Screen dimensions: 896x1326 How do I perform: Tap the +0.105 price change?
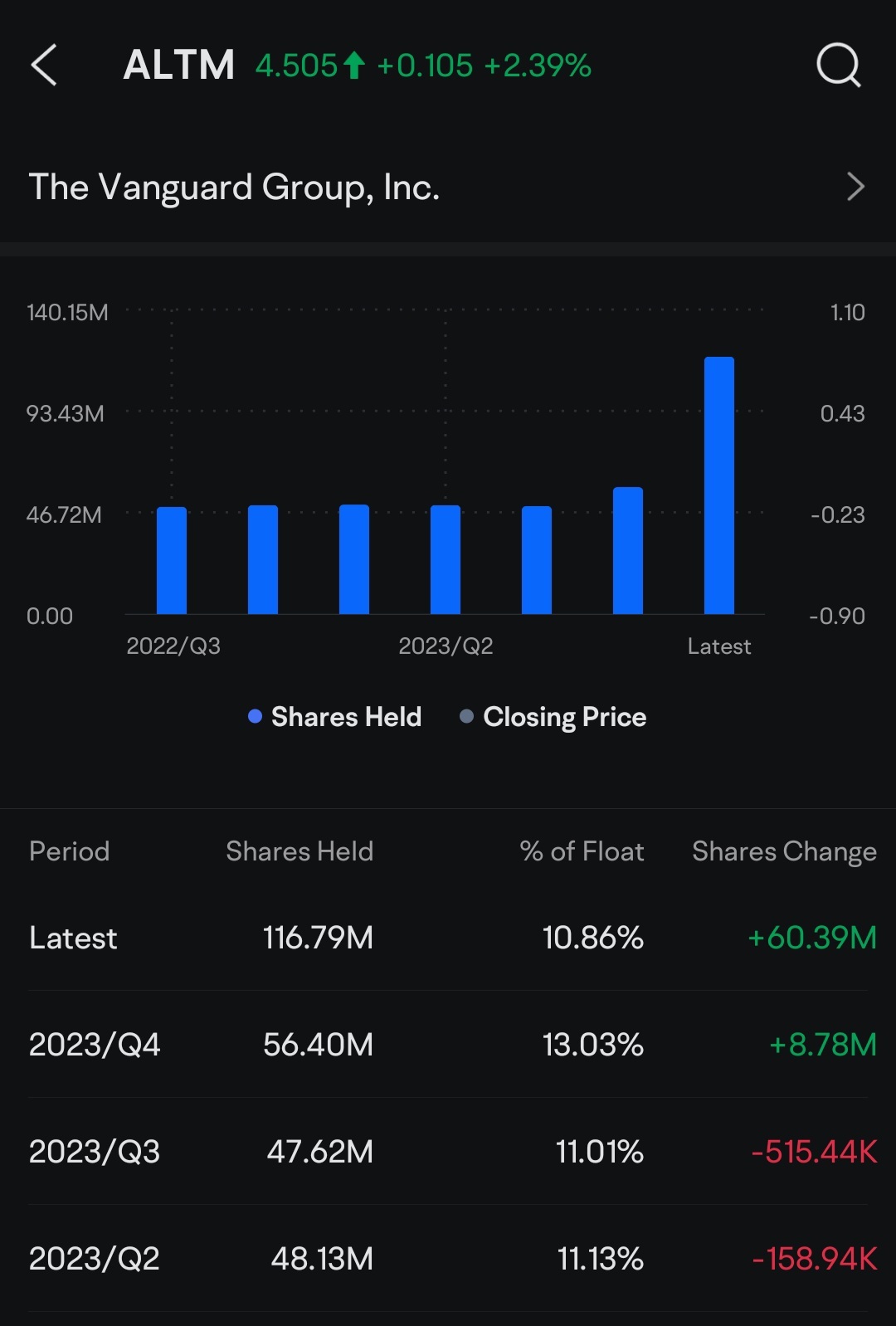coord(425,66)
